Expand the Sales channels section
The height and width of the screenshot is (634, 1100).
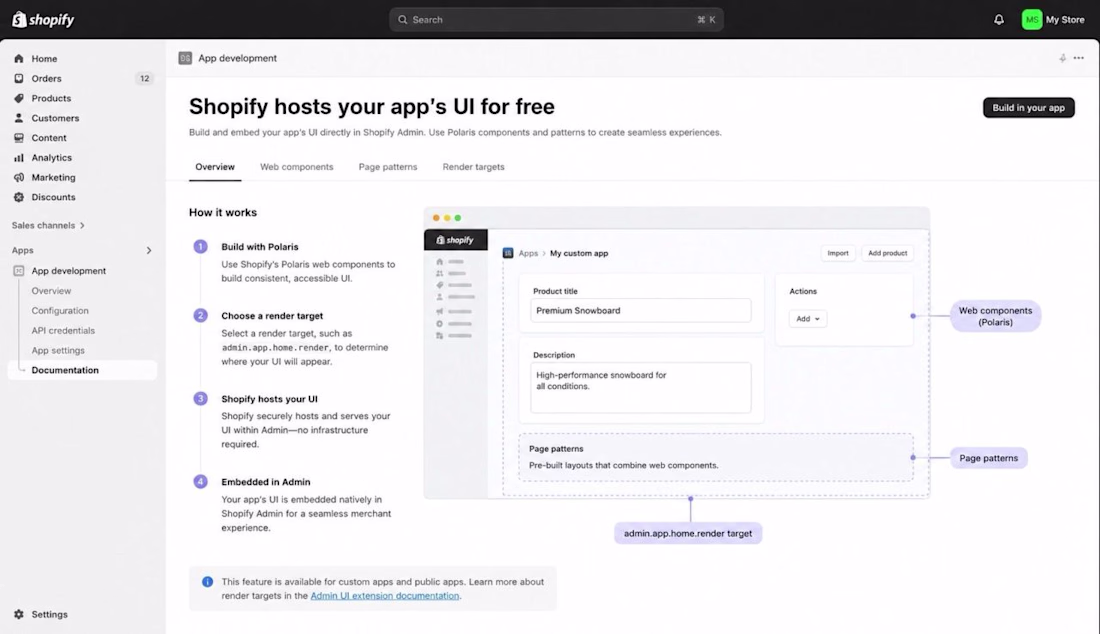coord(48,225)
